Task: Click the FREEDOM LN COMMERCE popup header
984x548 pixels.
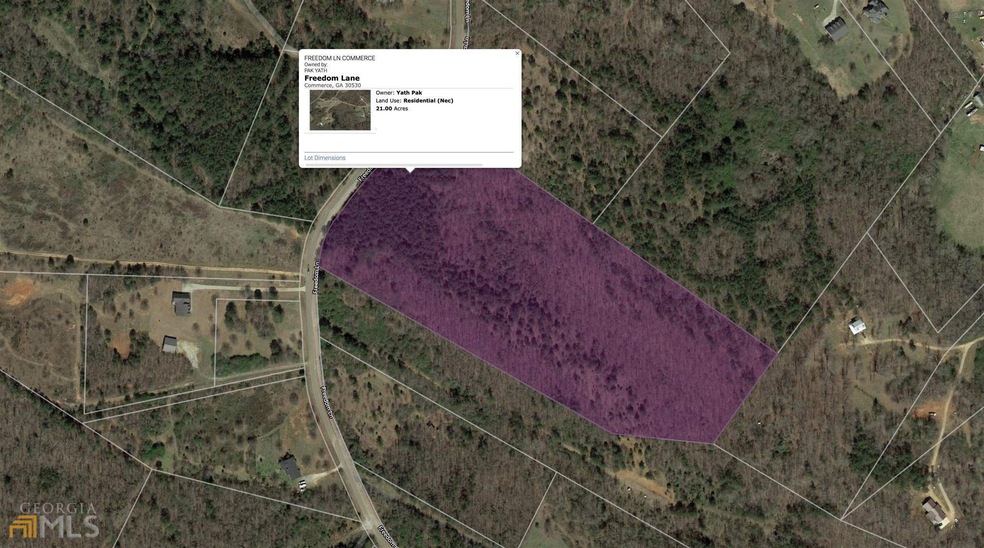Action: click(340, 58)
